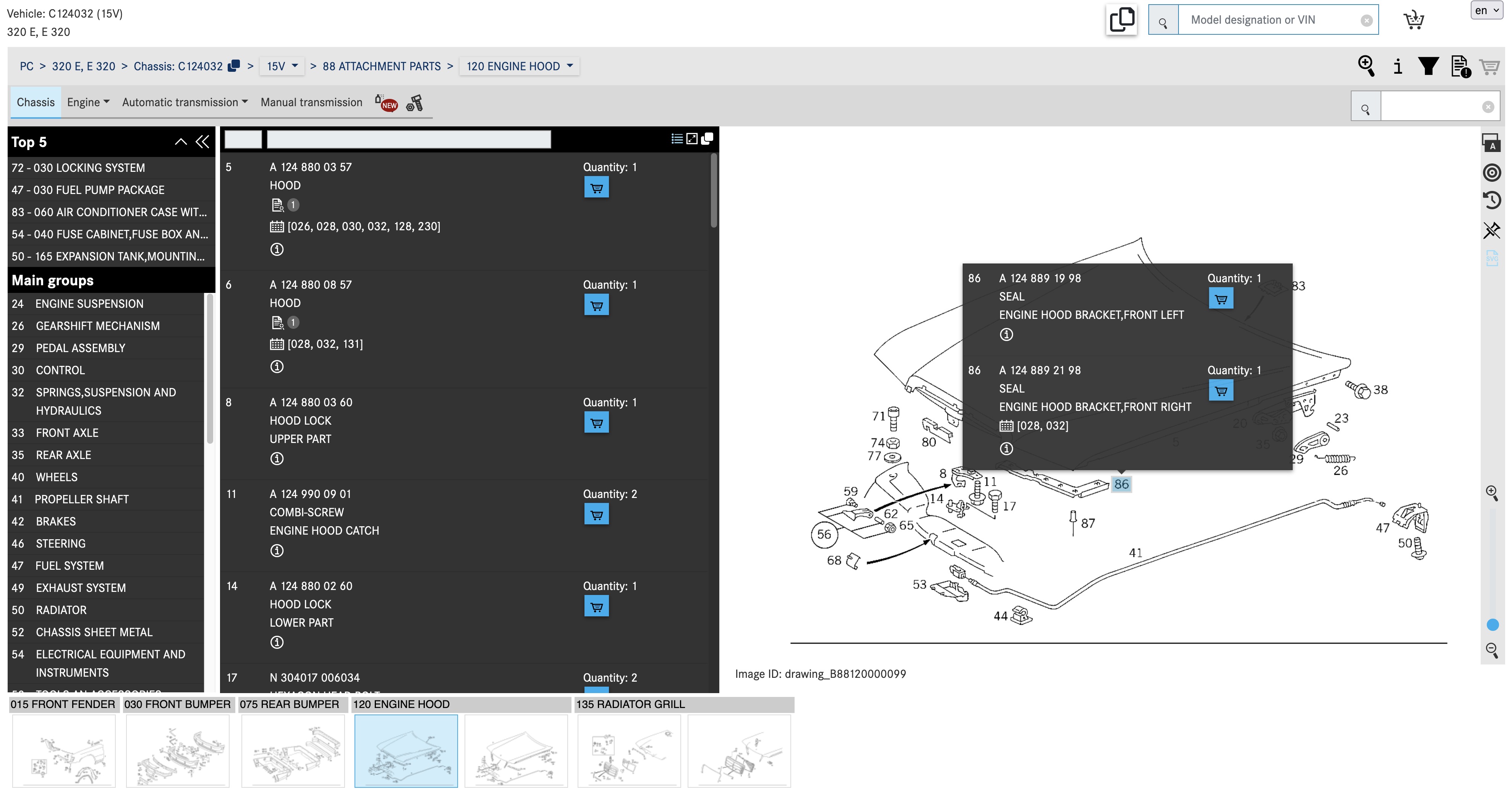Click the zoom out icon beside drawing
1512x805 pixels.
[x=1491, y=650]
